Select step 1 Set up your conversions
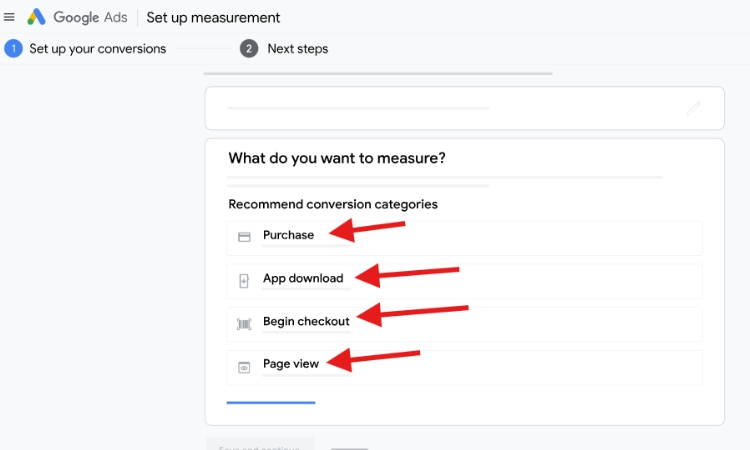 pos(85,49)
